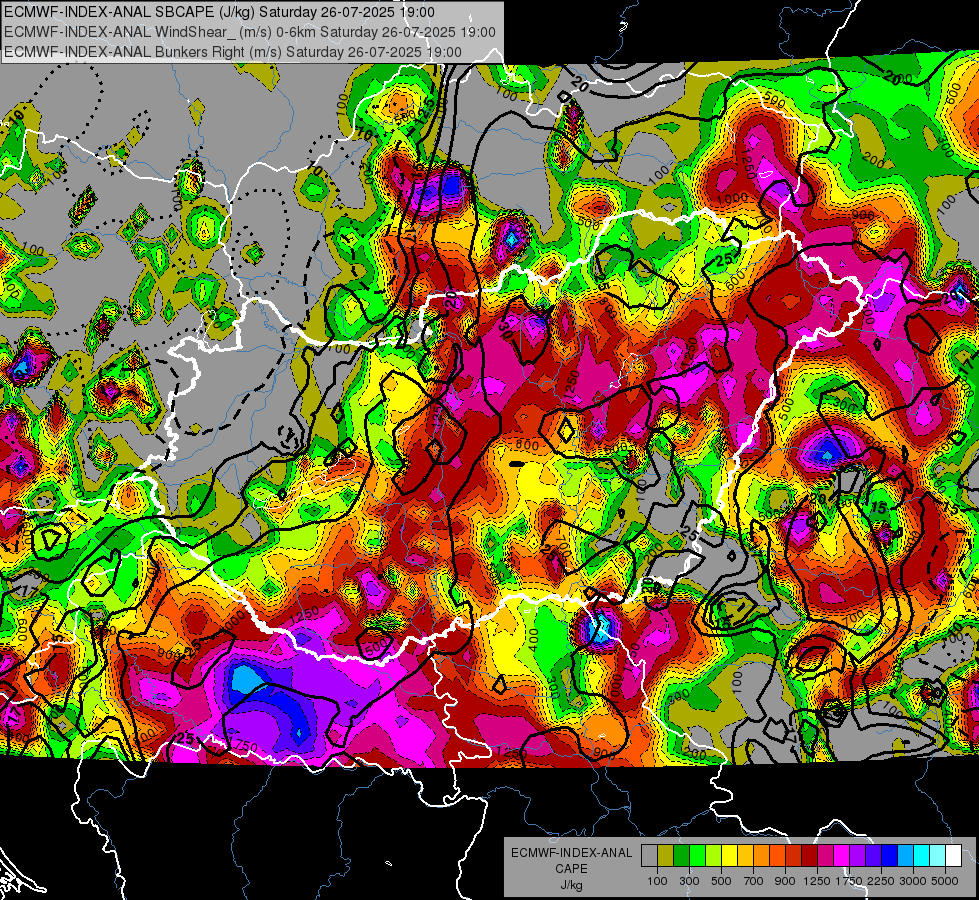The width and height of the screenshot is (979, 900).
Task: Click the CAPE label in the legend
Action: click(572, 868)
